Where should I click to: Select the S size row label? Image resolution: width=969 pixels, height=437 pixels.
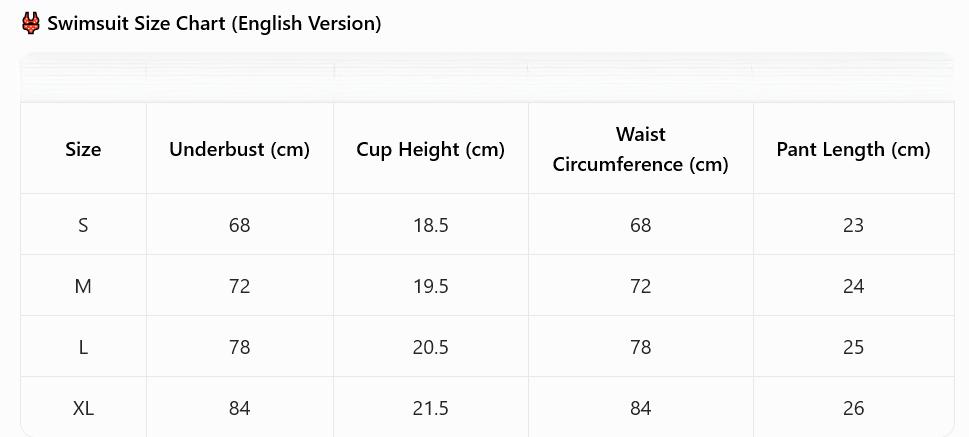coord(83,225)
